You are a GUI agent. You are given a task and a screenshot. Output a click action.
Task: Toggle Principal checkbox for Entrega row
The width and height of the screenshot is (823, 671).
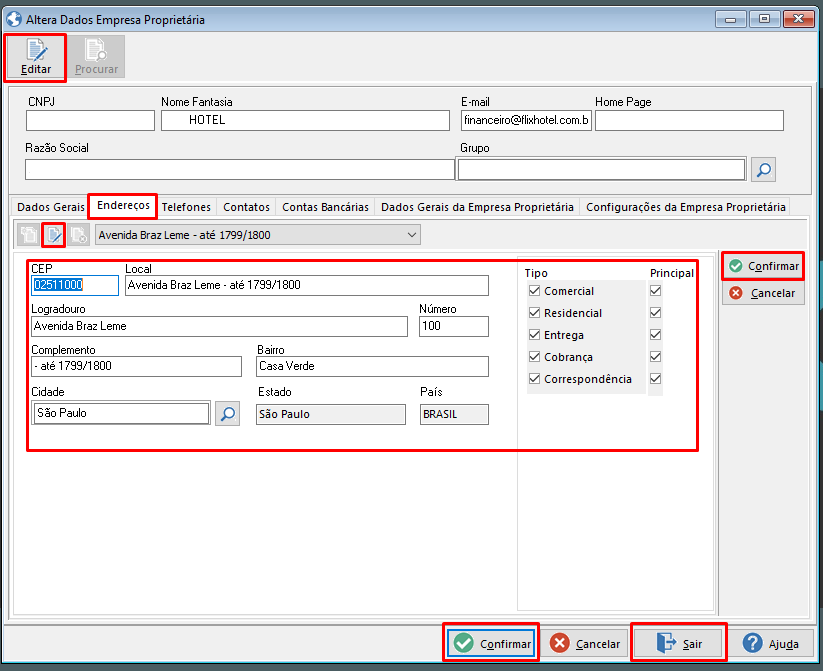(x=655, y=334)
